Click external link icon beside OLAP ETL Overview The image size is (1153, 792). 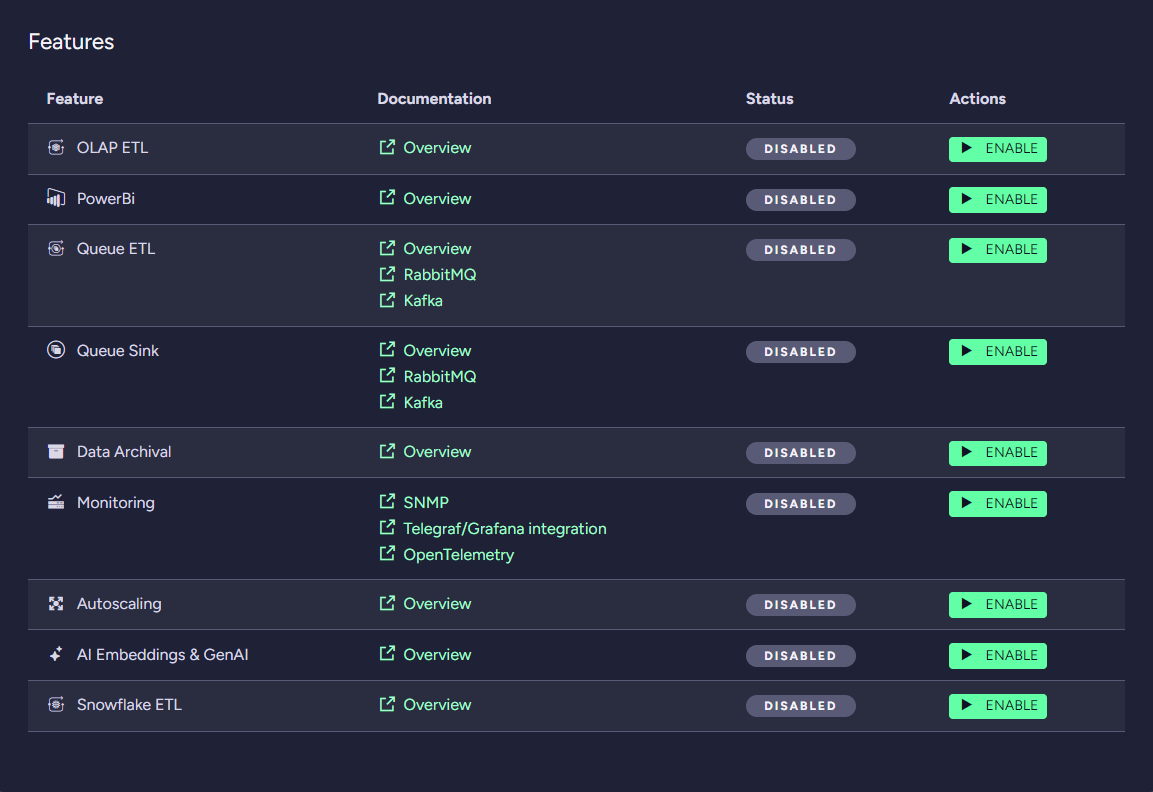pos(387,147)
